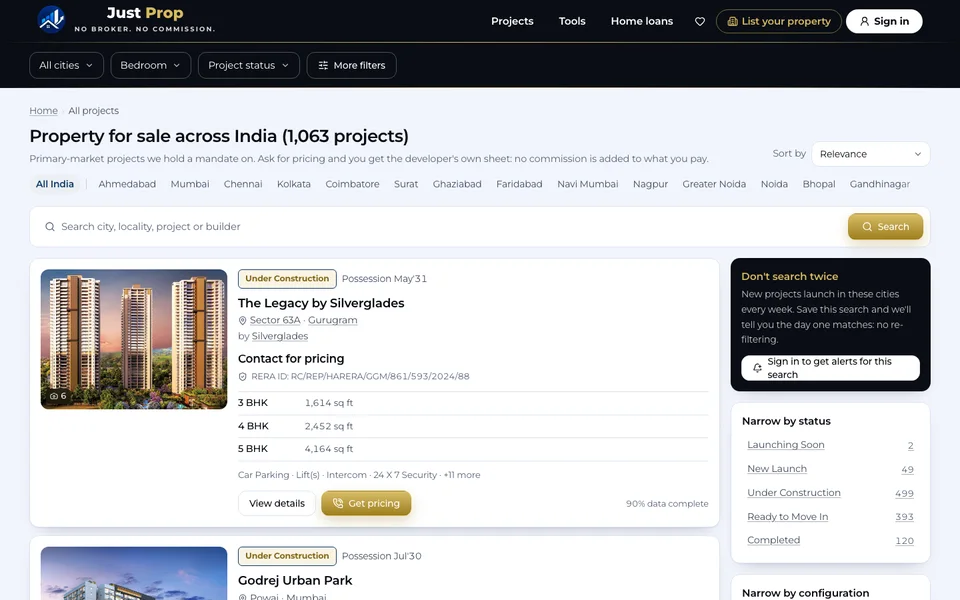Click the bell icon in alerts button
This screenshot has width=960, height=600.
tap(757, 368)
